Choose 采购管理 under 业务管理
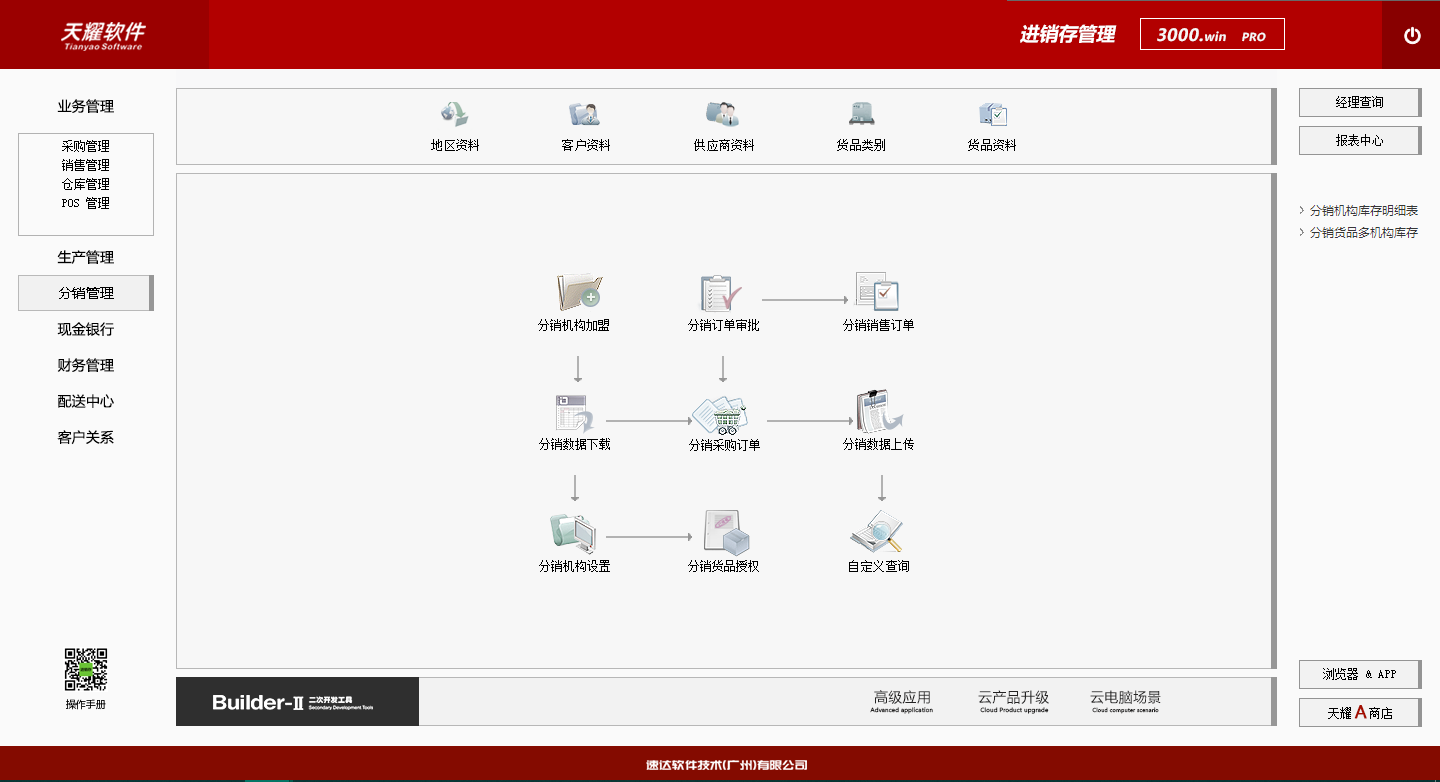The width and height of the screenshot is (1440, 782). 86,146
